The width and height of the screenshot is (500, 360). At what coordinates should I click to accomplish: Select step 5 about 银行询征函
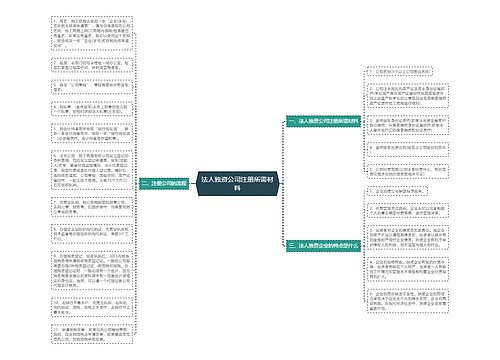click(92, 133)
